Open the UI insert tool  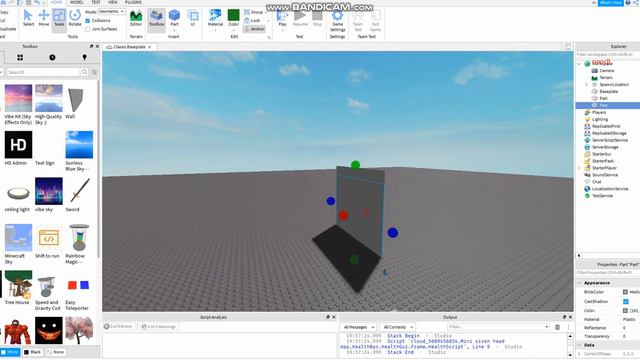pos(193,19)
